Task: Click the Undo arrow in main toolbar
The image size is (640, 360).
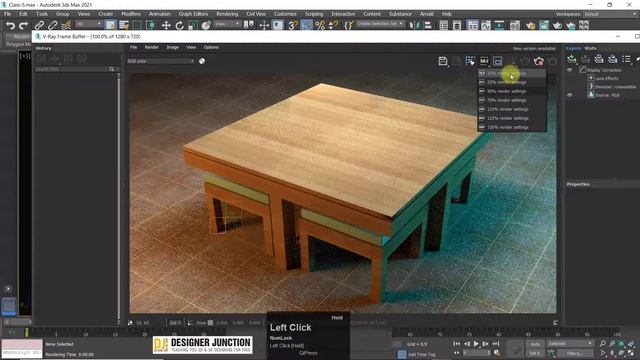Action: [10, 25]
